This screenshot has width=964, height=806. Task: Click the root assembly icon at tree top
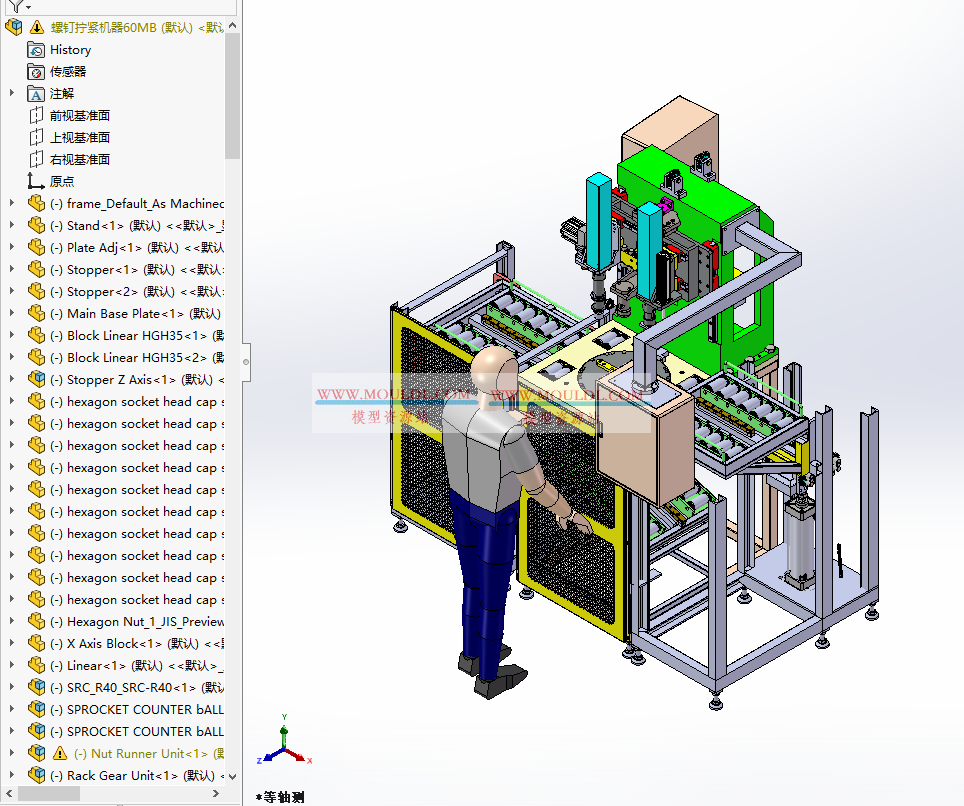coord(13,27)
